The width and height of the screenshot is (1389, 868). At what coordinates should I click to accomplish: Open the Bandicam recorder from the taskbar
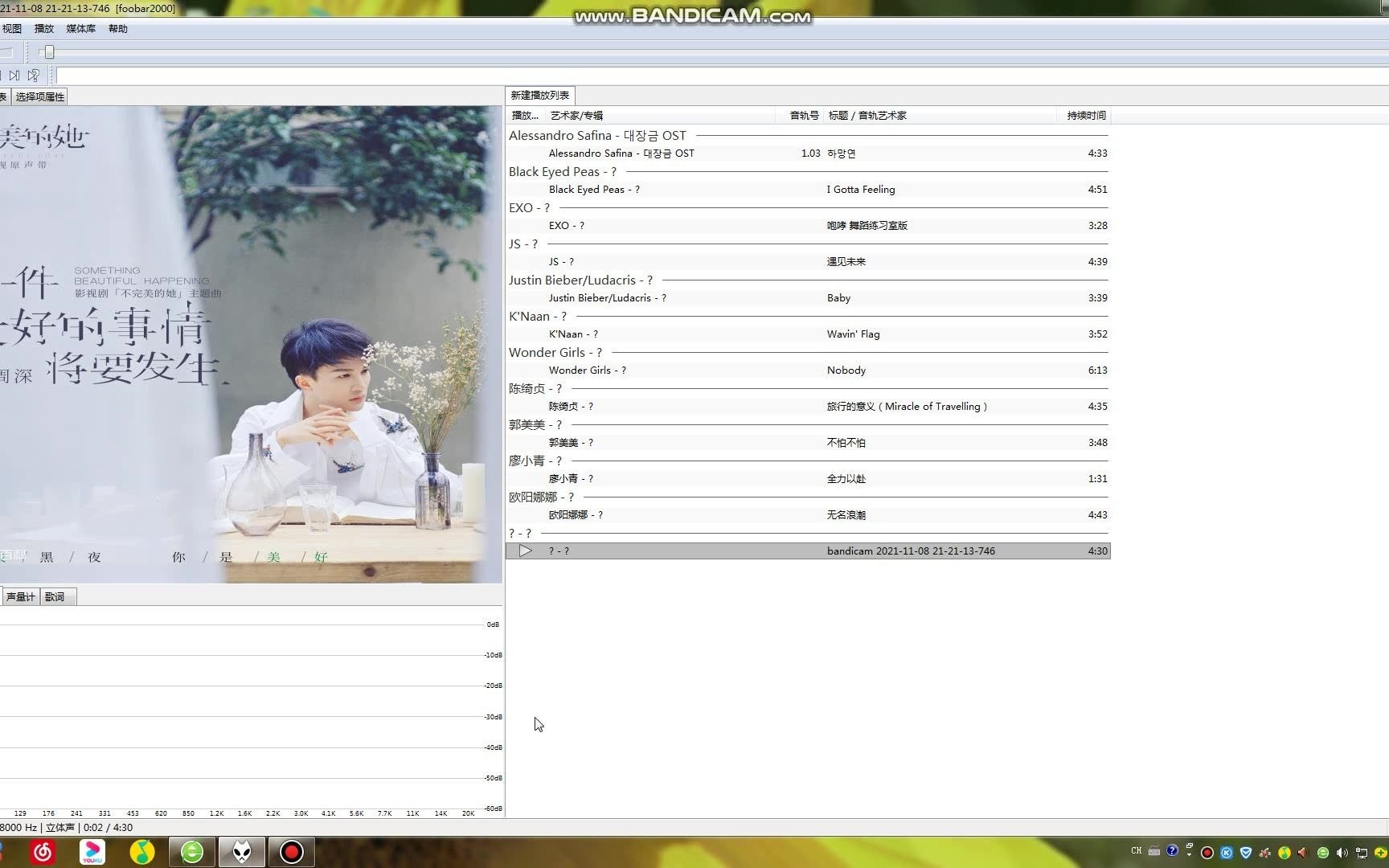291,852
